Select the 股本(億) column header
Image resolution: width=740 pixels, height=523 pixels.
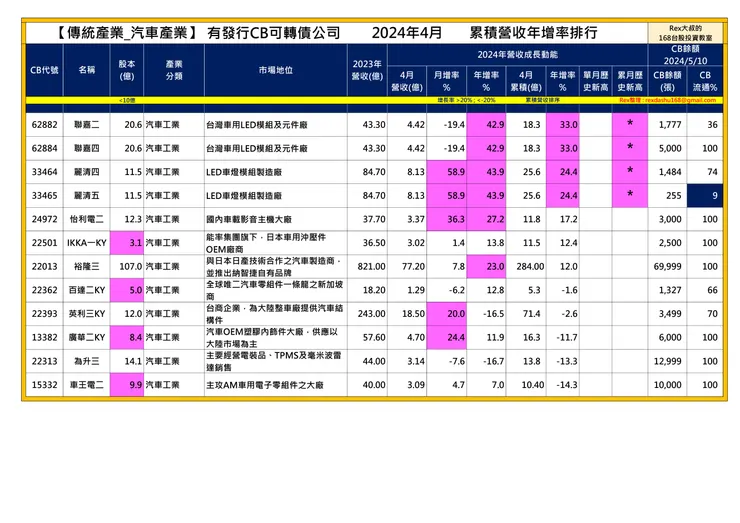[x=126, y=70]
